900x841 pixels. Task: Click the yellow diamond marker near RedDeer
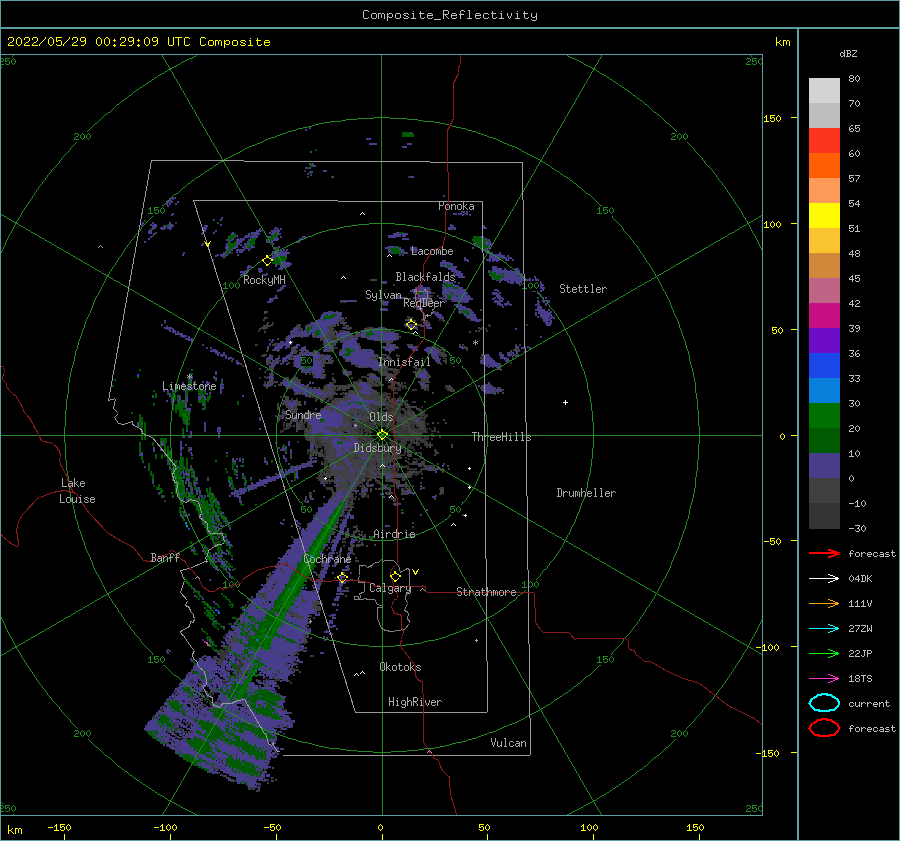(412, 325)
